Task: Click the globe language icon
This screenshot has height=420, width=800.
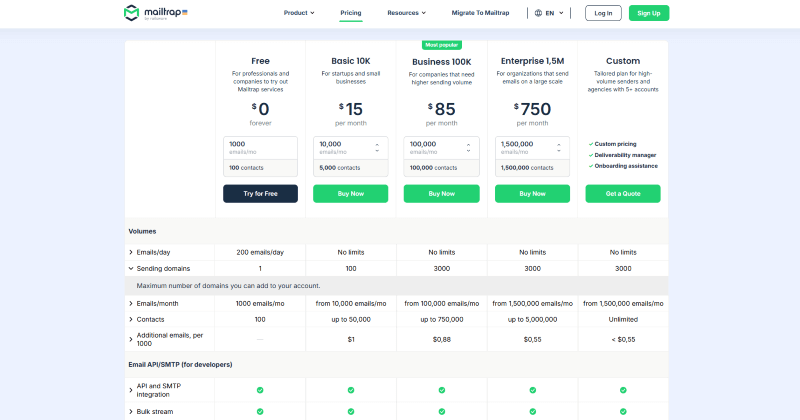Action: click(x=538, y=13)
